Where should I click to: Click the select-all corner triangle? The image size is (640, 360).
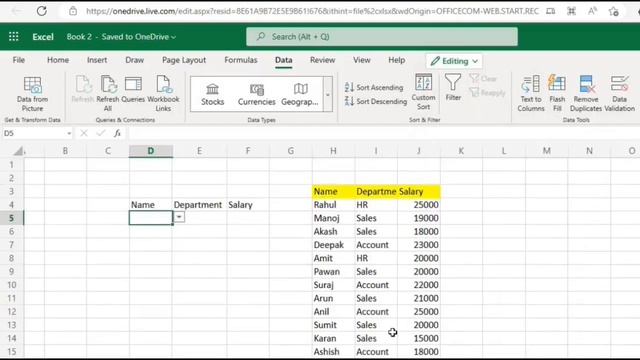pos(18,151)
